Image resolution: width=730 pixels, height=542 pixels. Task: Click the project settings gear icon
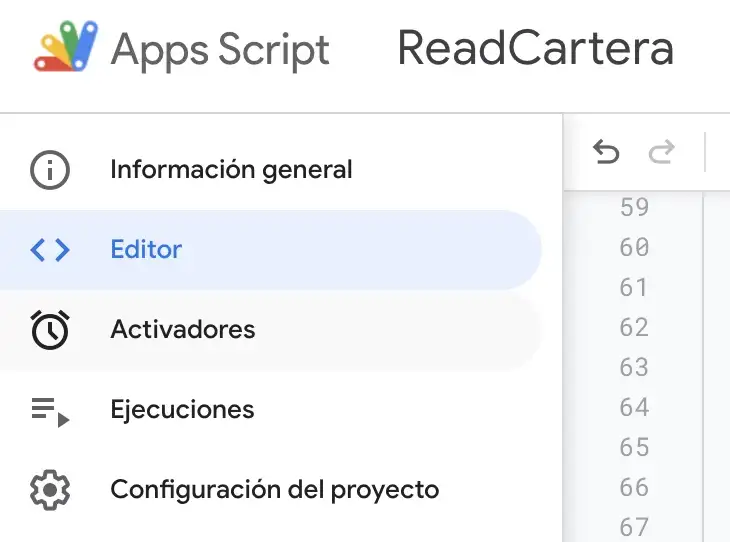click(50, 490)
